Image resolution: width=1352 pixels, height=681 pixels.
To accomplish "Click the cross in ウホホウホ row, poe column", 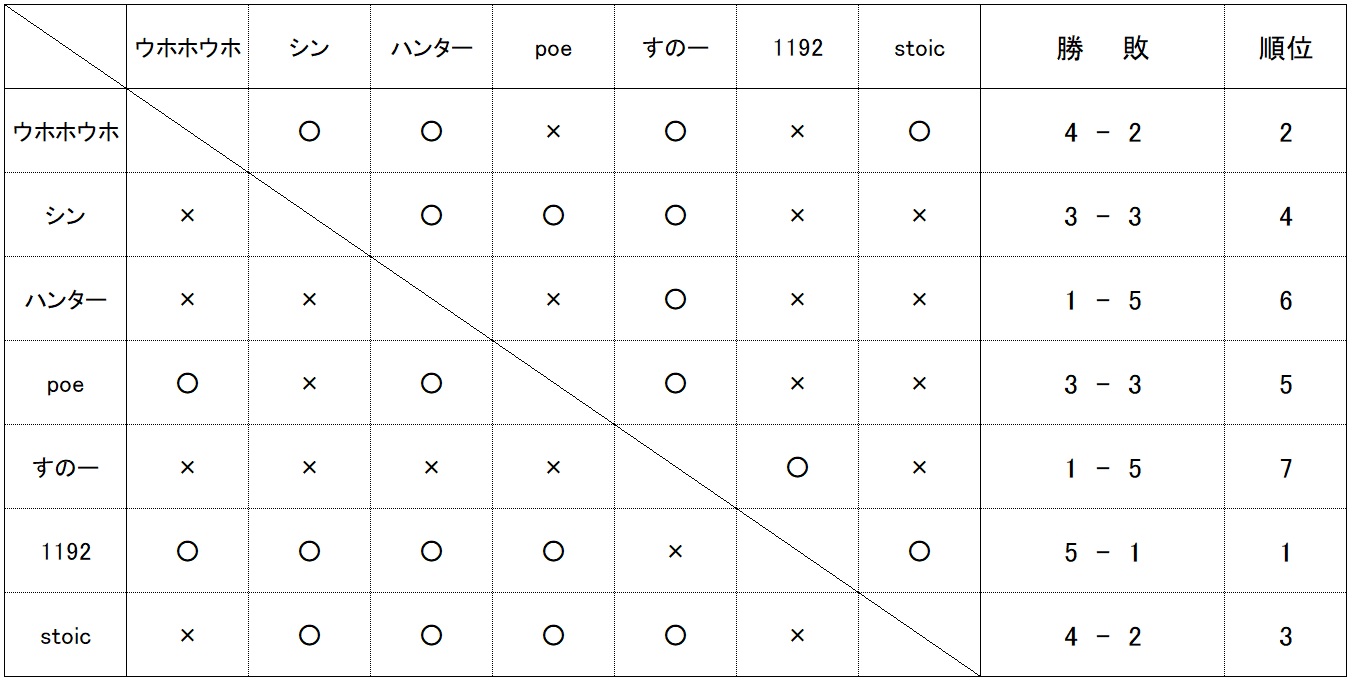I will coord(553,132).
